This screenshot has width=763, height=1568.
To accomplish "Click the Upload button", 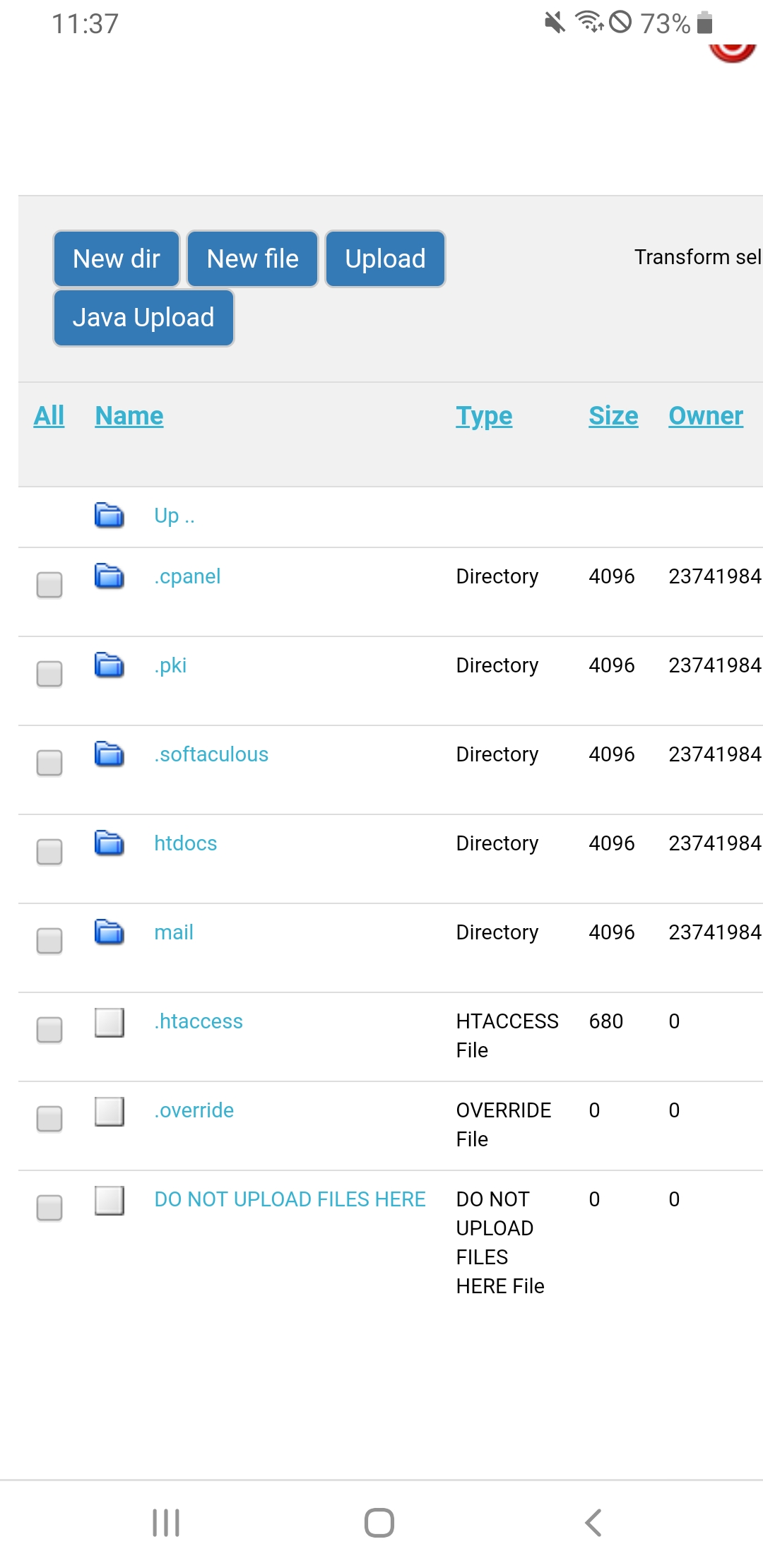I will tap(385, 259).
